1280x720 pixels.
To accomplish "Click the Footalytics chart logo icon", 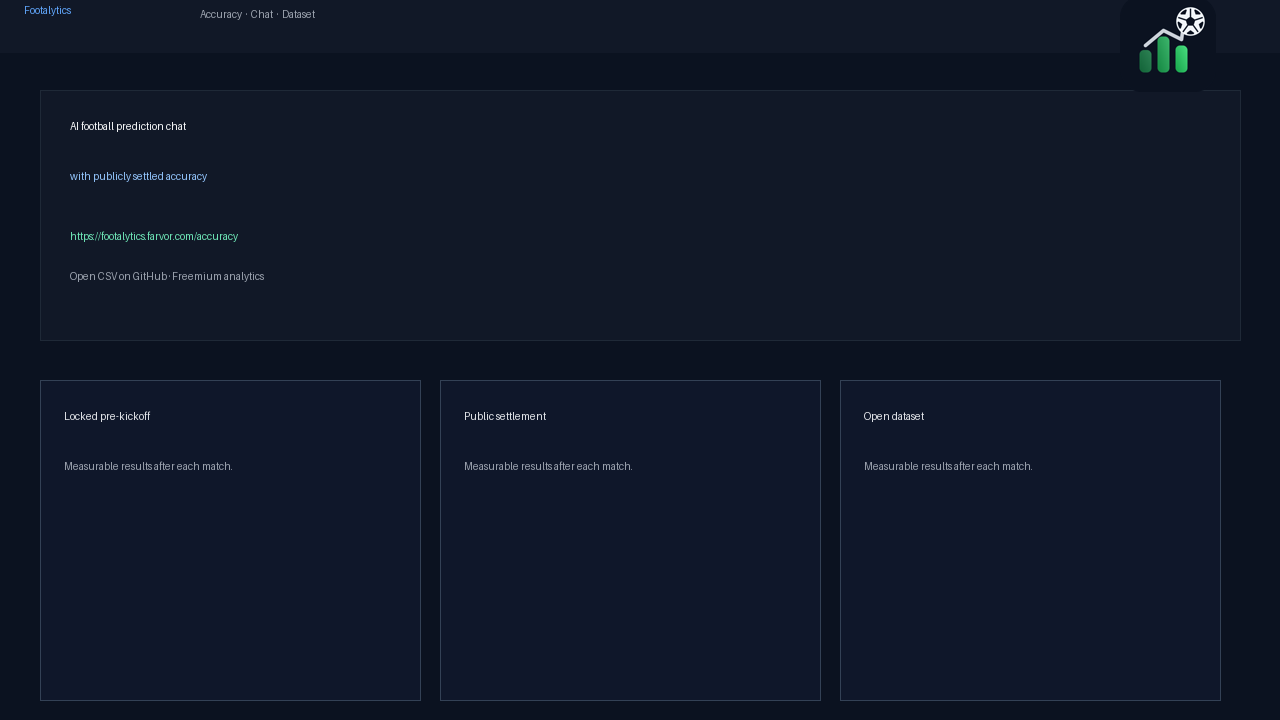I will coord(1168,45).
